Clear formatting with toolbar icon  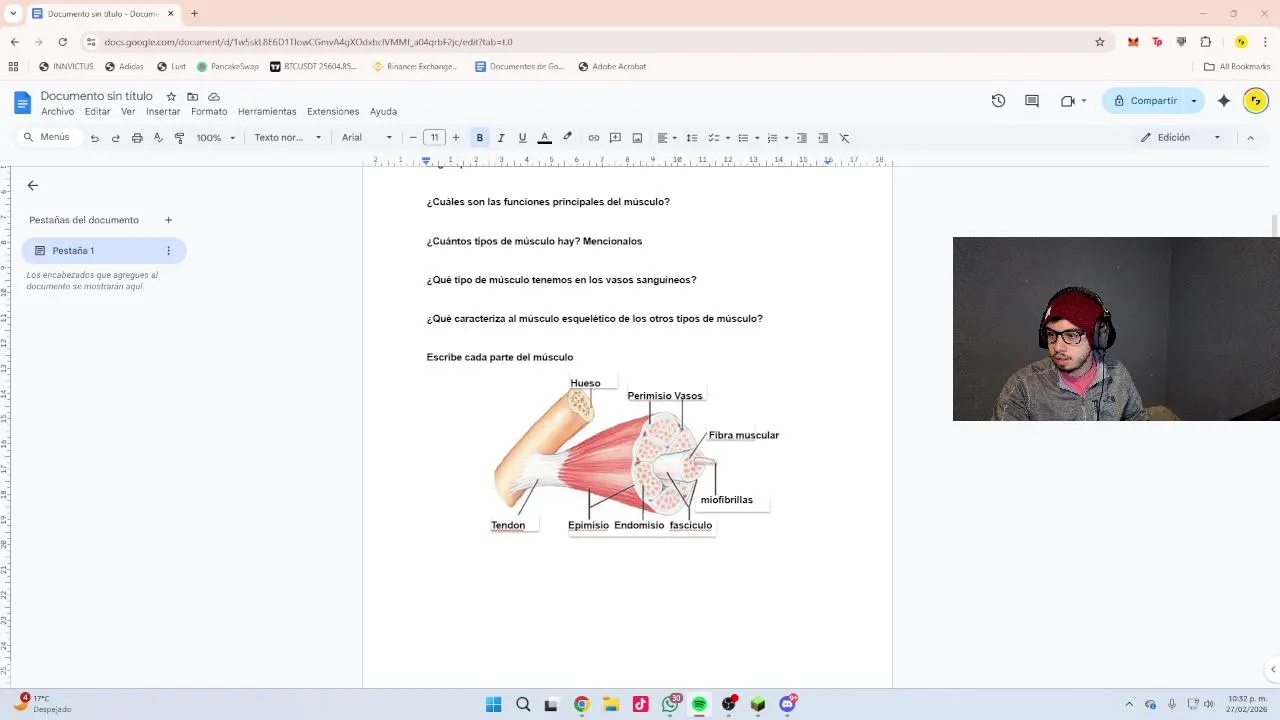point(844,138)
